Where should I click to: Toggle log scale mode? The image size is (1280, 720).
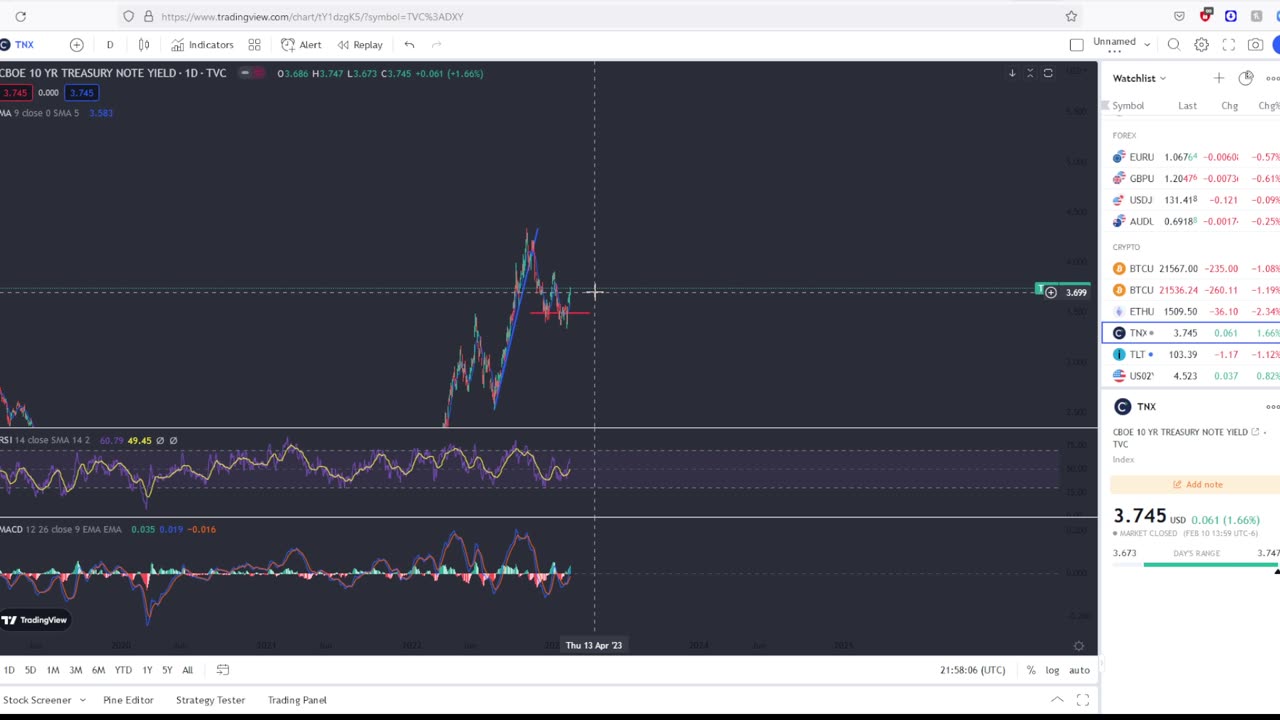click(1052, 670)
